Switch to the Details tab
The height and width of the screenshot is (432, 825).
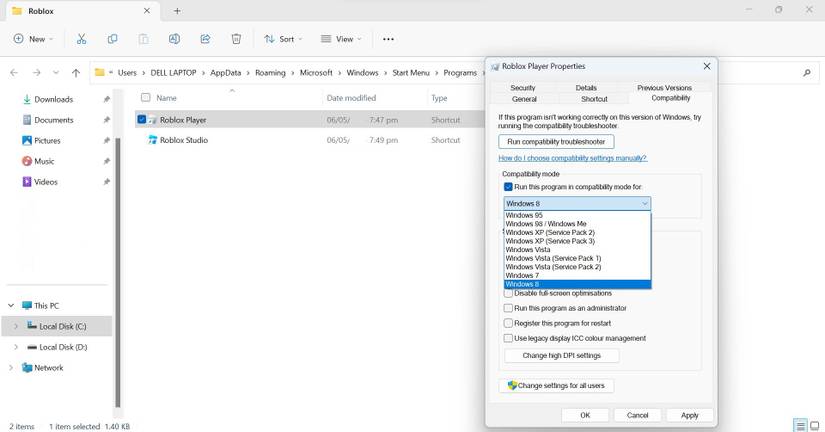coord(586,88)
